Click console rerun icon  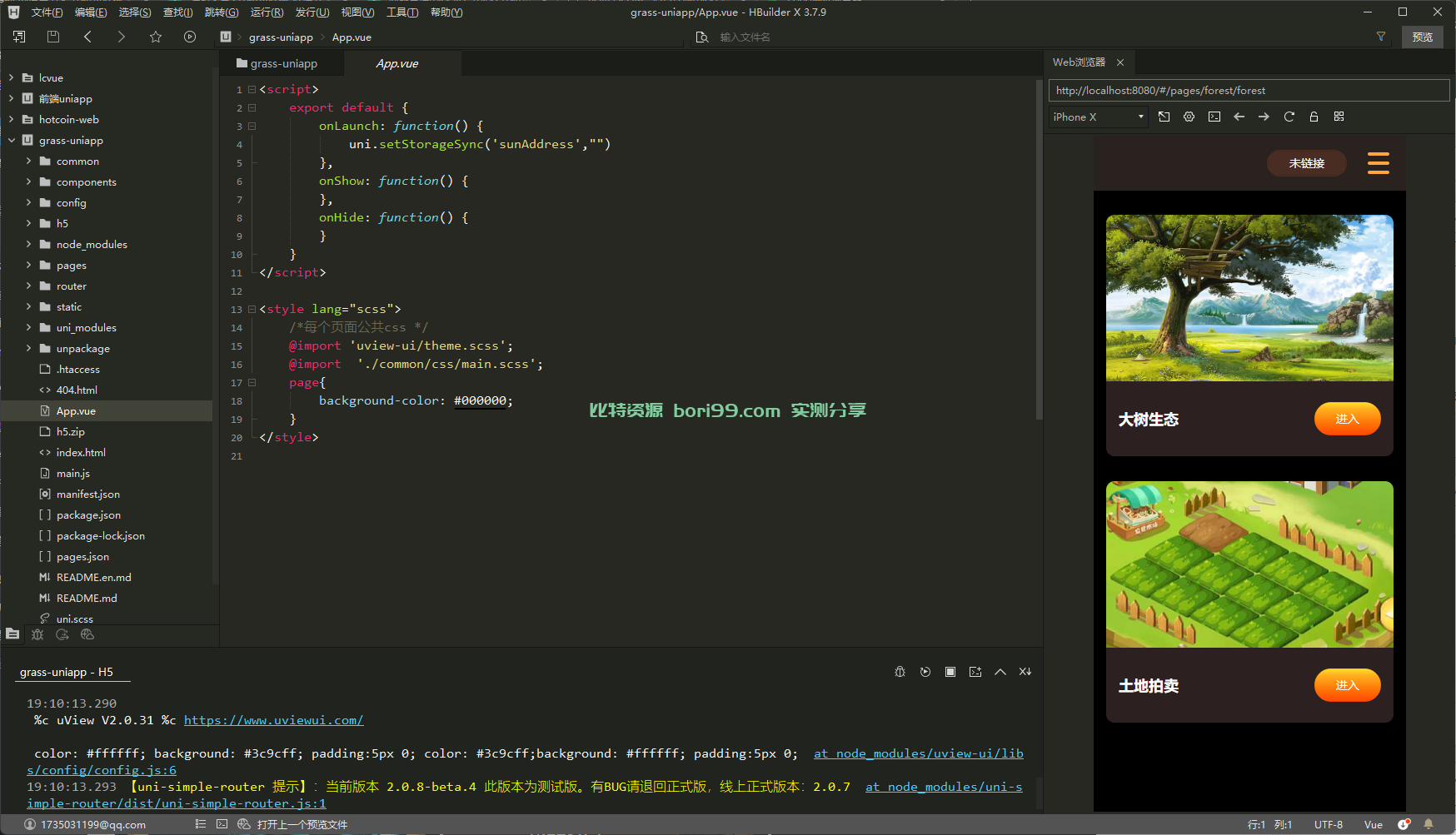(925, 672)
